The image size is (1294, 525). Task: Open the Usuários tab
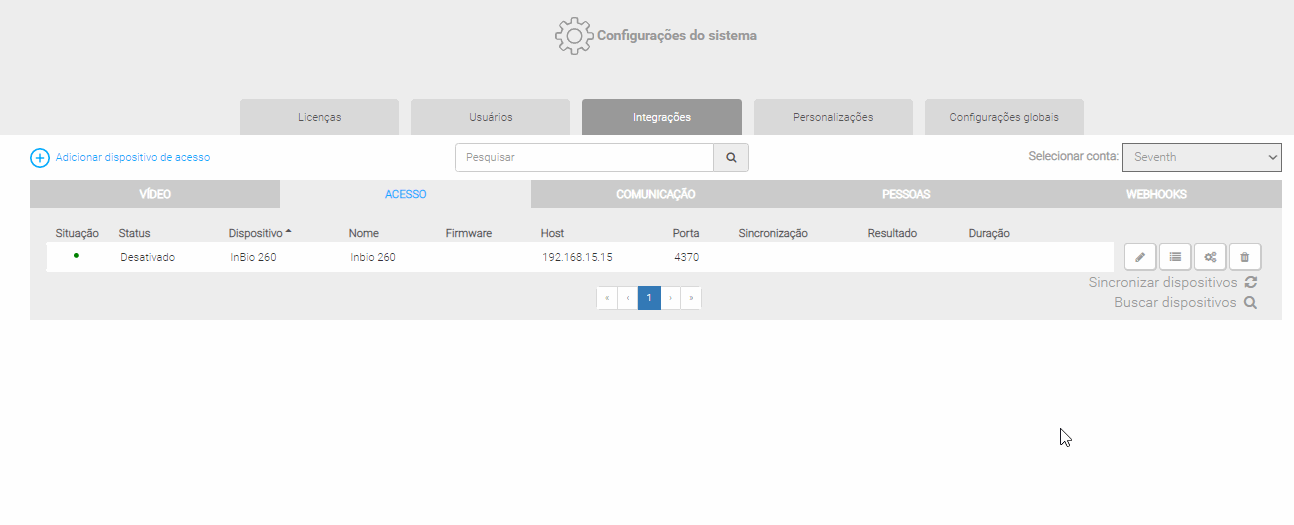click(x=490, y=117)
